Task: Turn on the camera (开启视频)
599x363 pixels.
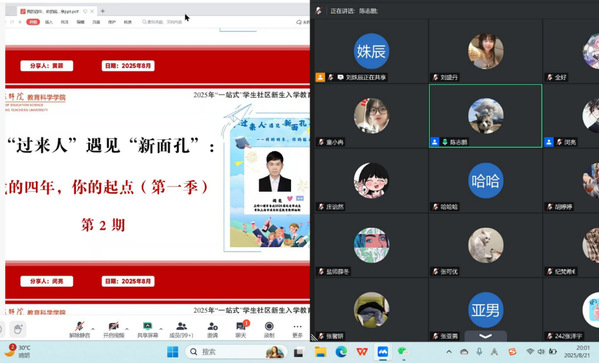Action: pos(113,329)
